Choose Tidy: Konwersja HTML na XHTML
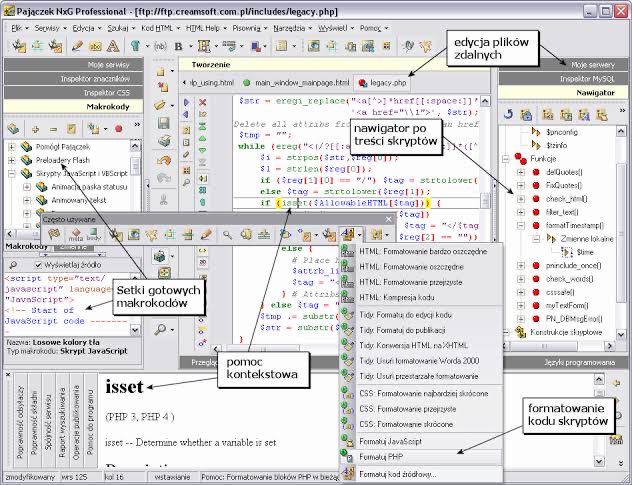Image resolution: width=632 pixels, height=485 pixels. 421,346
